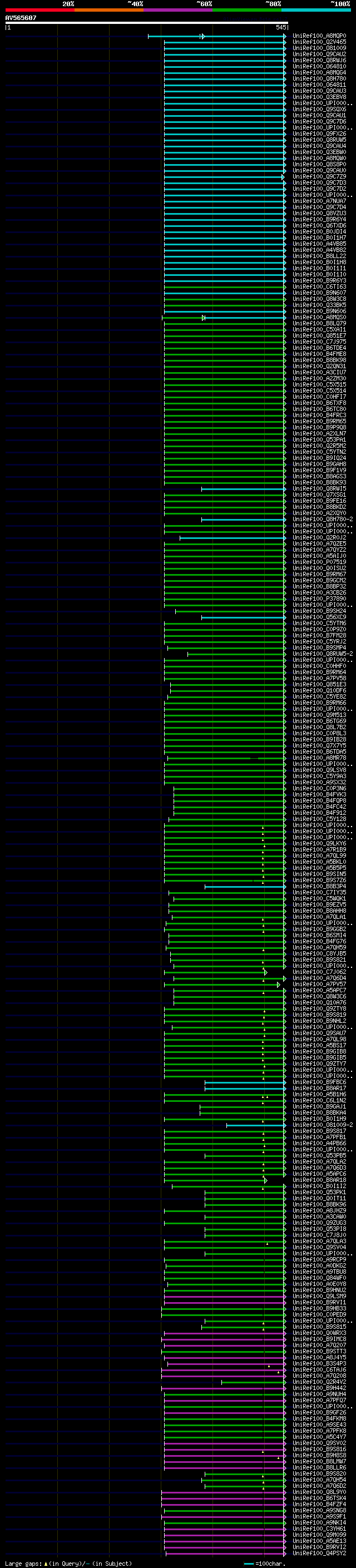Click the yellow gap marker on Q9LKY6 row
Screen dimensions: 356x1568
tap(265, 845)
